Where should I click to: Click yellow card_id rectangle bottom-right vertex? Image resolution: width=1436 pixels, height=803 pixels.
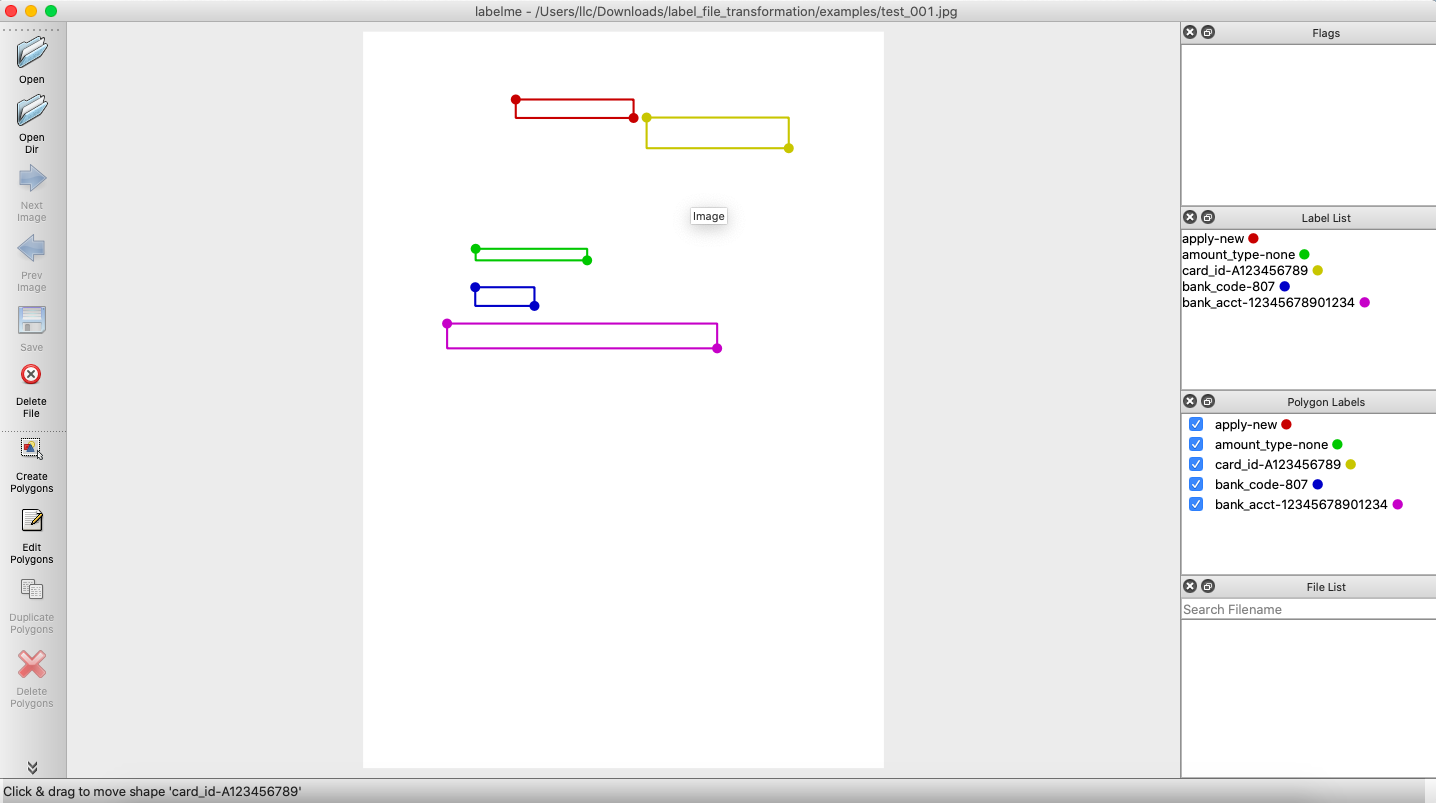(x=789, y=148)
